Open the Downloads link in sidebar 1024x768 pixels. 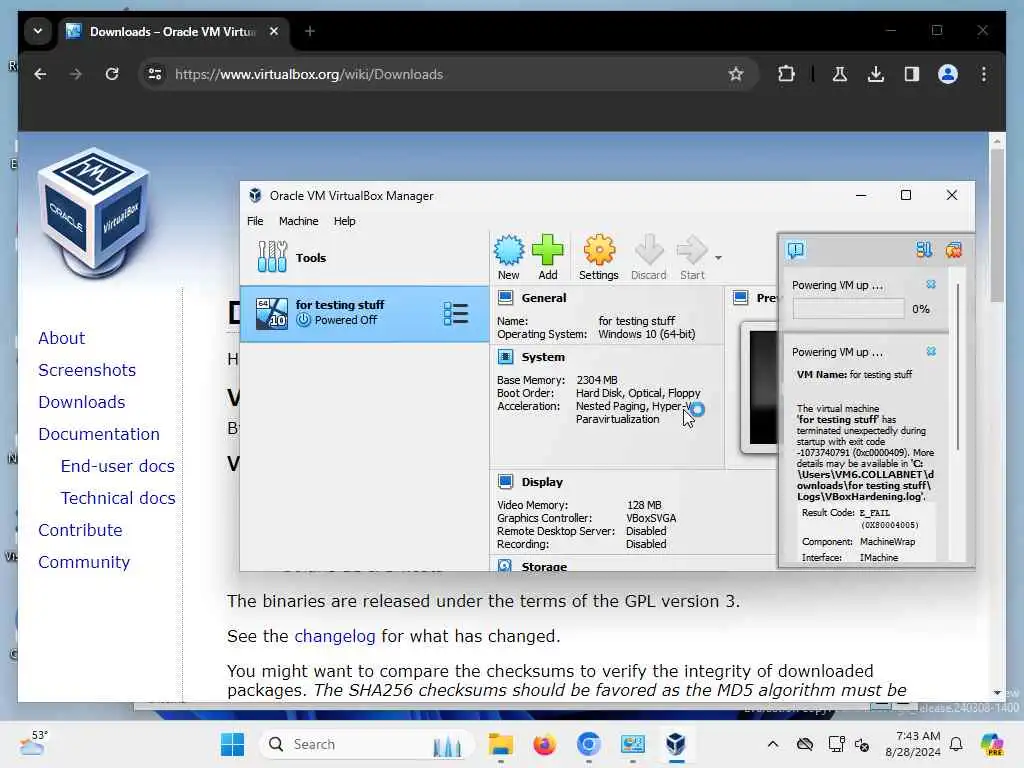click(82, 402)
